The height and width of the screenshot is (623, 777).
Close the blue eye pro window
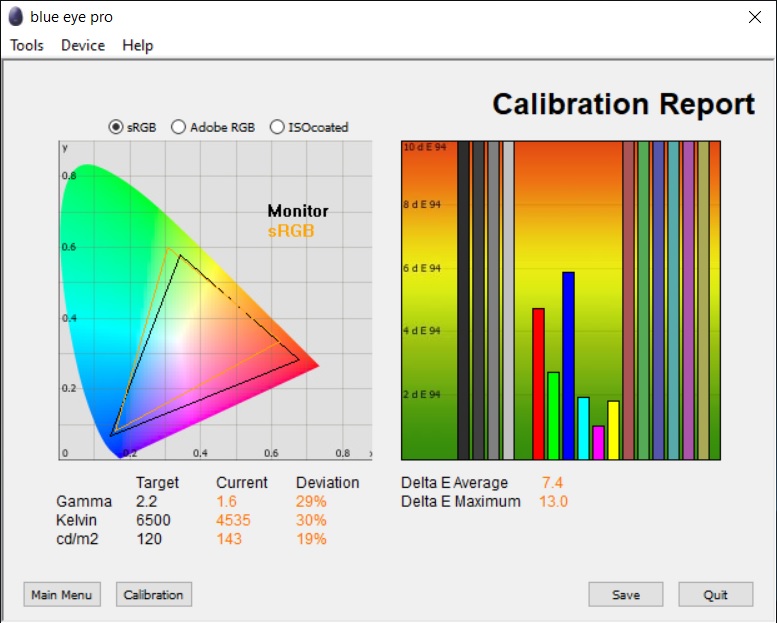tap(754, 17)
